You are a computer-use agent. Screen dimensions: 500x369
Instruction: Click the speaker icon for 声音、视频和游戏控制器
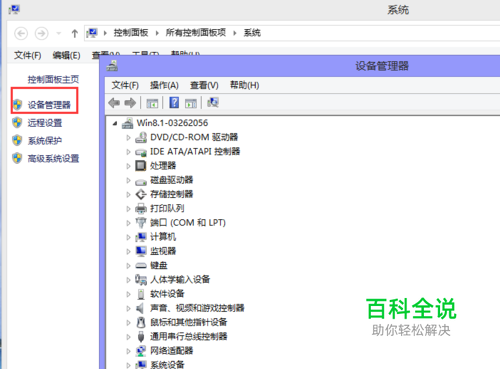point(140,308)
